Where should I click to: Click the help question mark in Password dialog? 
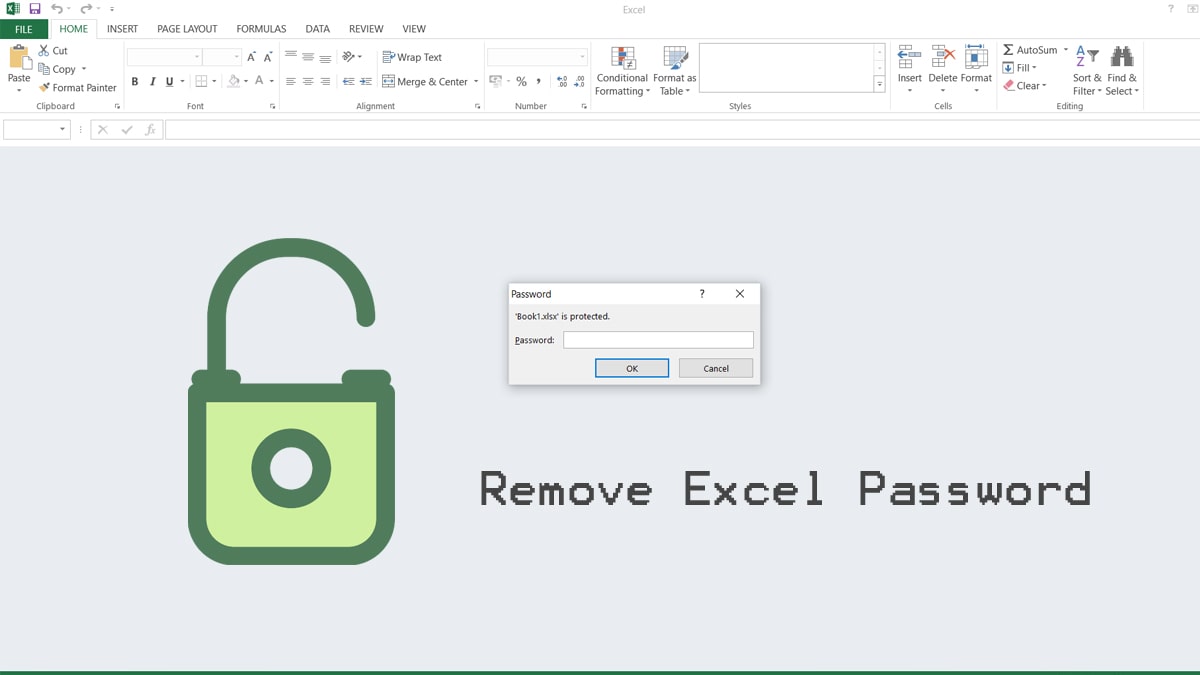click(x=702, y=294)
